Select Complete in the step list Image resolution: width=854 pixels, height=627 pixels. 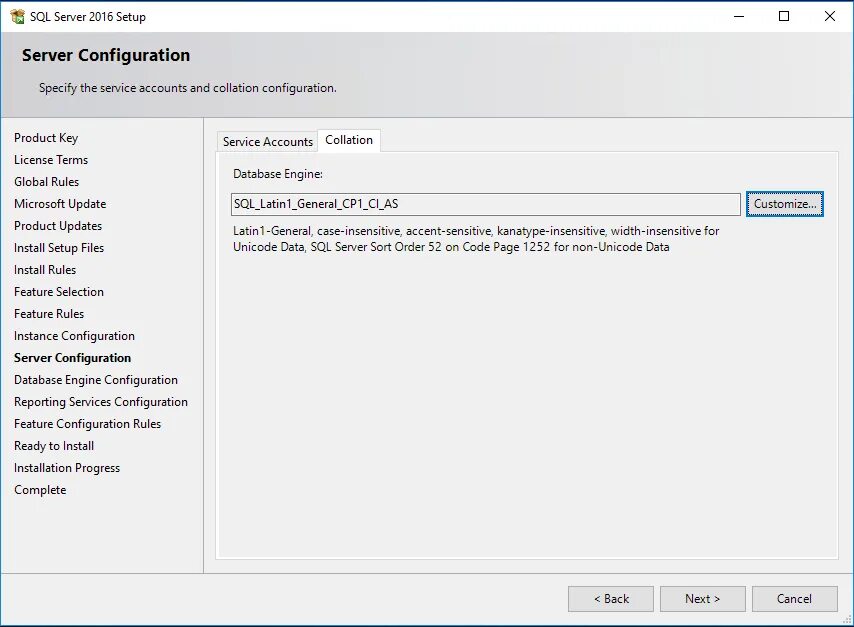click(x=40, y=490)
